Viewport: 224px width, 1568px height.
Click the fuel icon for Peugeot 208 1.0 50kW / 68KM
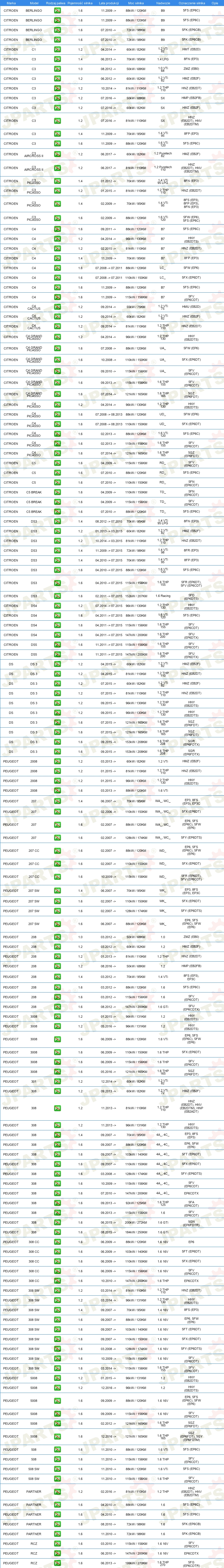57,937
